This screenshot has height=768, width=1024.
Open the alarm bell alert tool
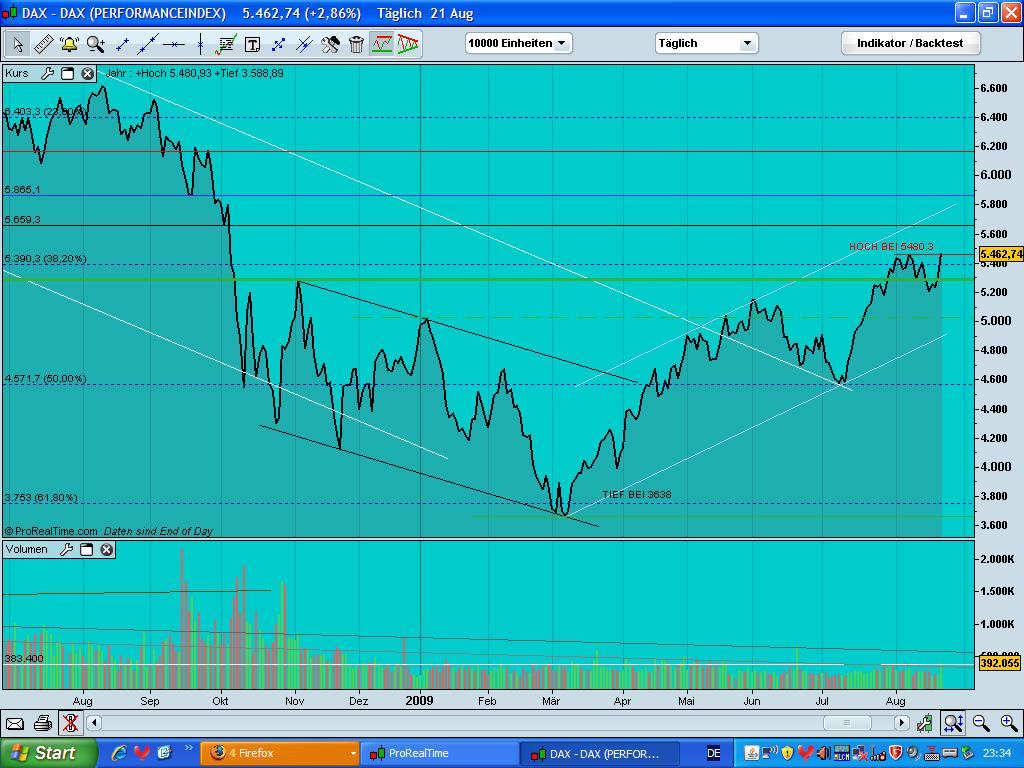[69, 44]
